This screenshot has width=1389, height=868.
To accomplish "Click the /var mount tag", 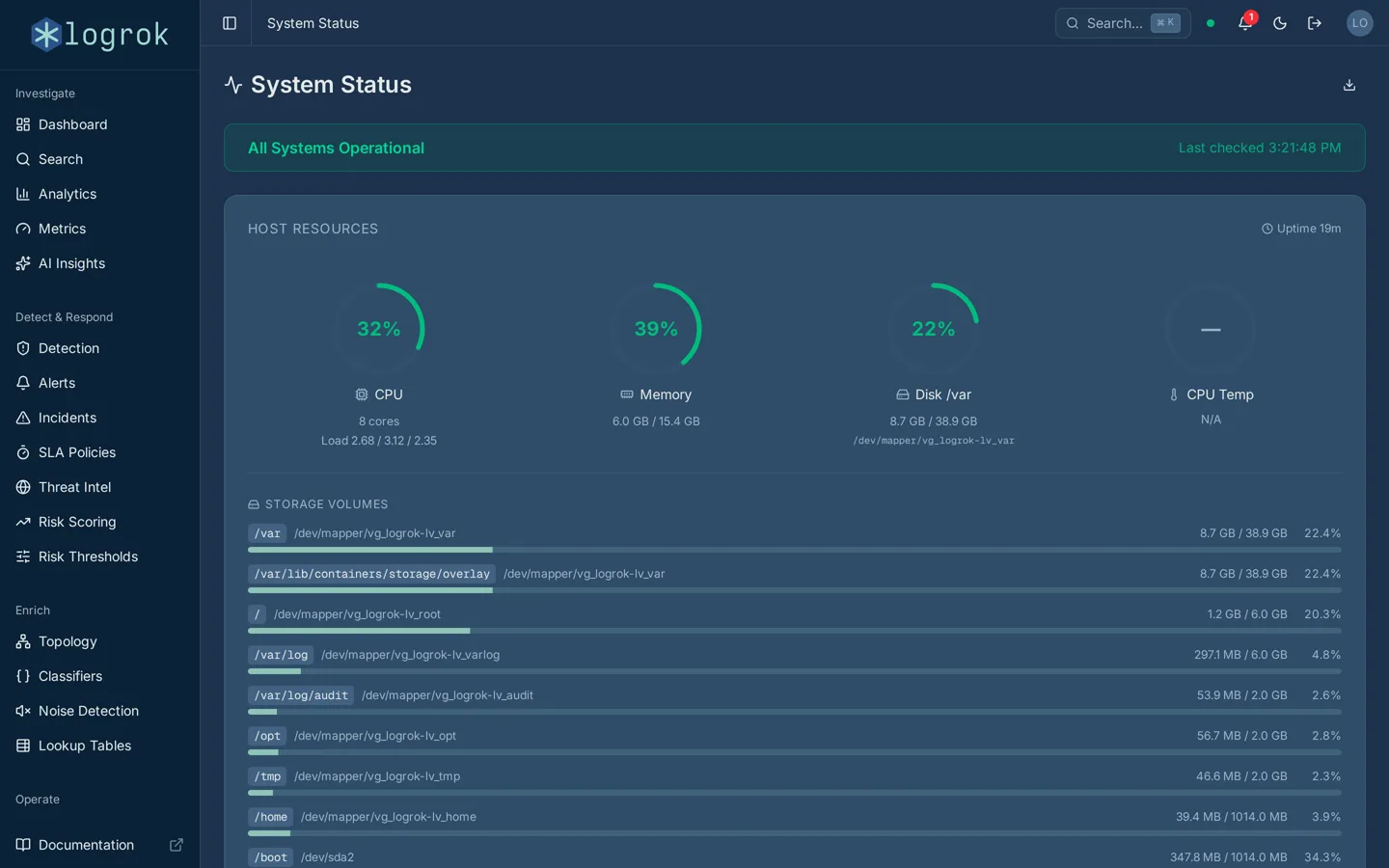I will (267, 533).
